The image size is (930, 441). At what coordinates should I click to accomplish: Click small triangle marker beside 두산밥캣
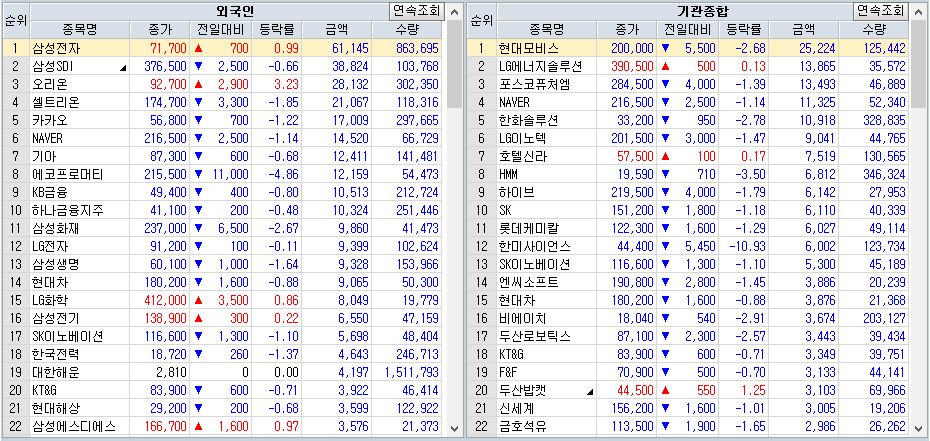[591, 392]
